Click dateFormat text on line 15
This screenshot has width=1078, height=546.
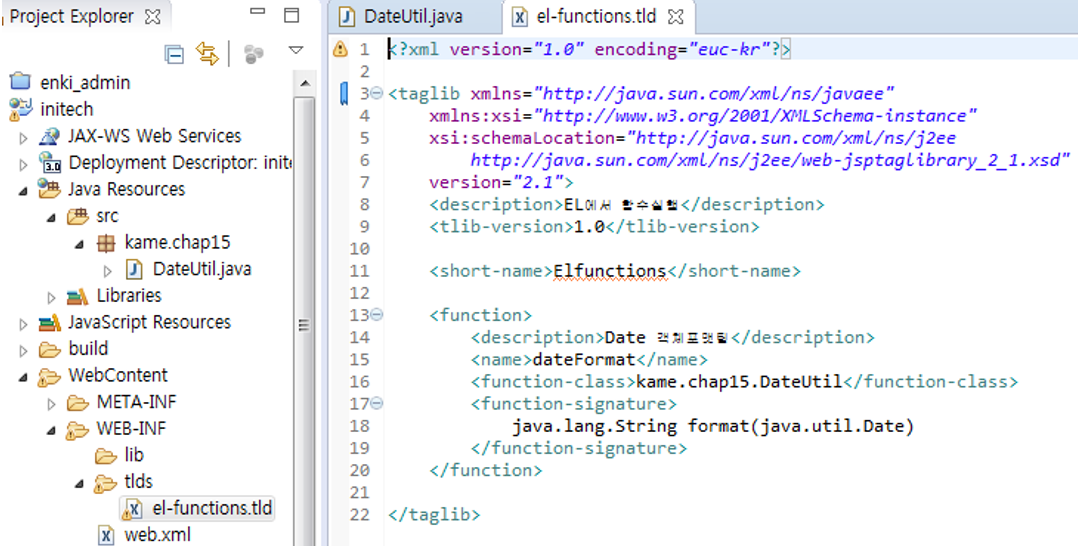[584, 360]
